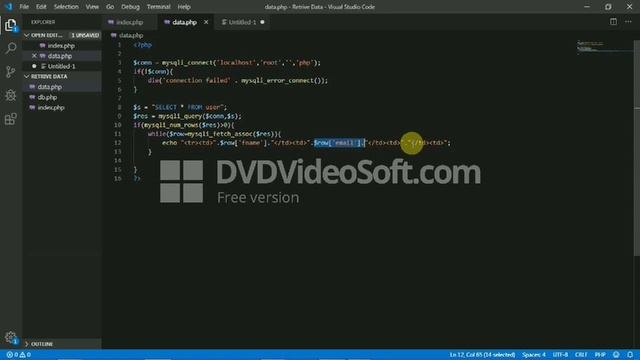Image resolution: width=640 pixels, height=360 pixels.
Task: Change encoding via UTF-8 status entry
Action: tap(560, 355)
